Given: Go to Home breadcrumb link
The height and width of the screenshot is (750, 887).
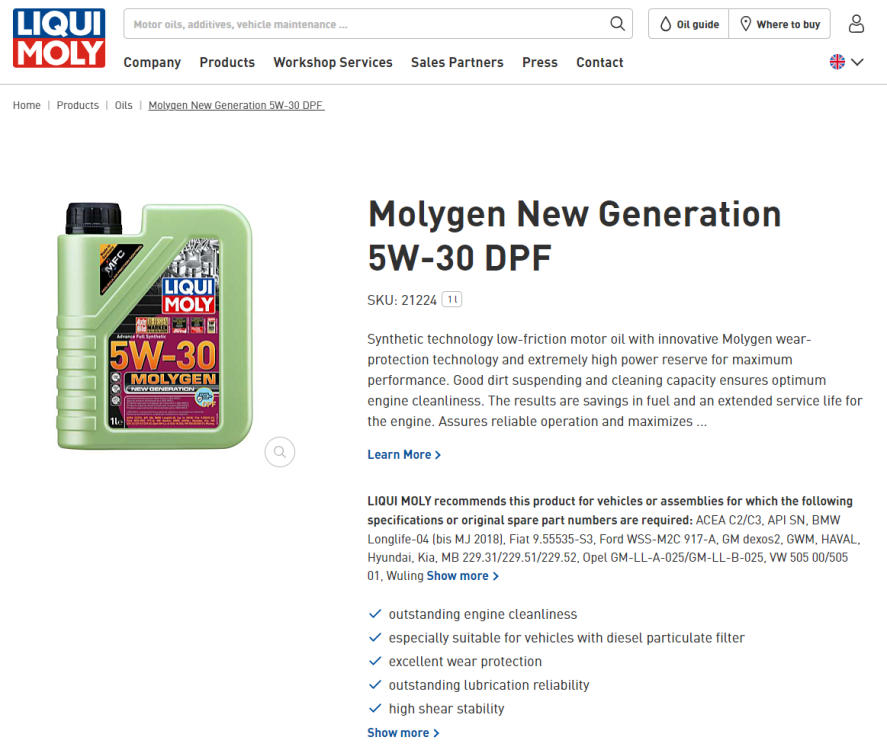Looking at the screenshot, I should [x=27, y=105].
